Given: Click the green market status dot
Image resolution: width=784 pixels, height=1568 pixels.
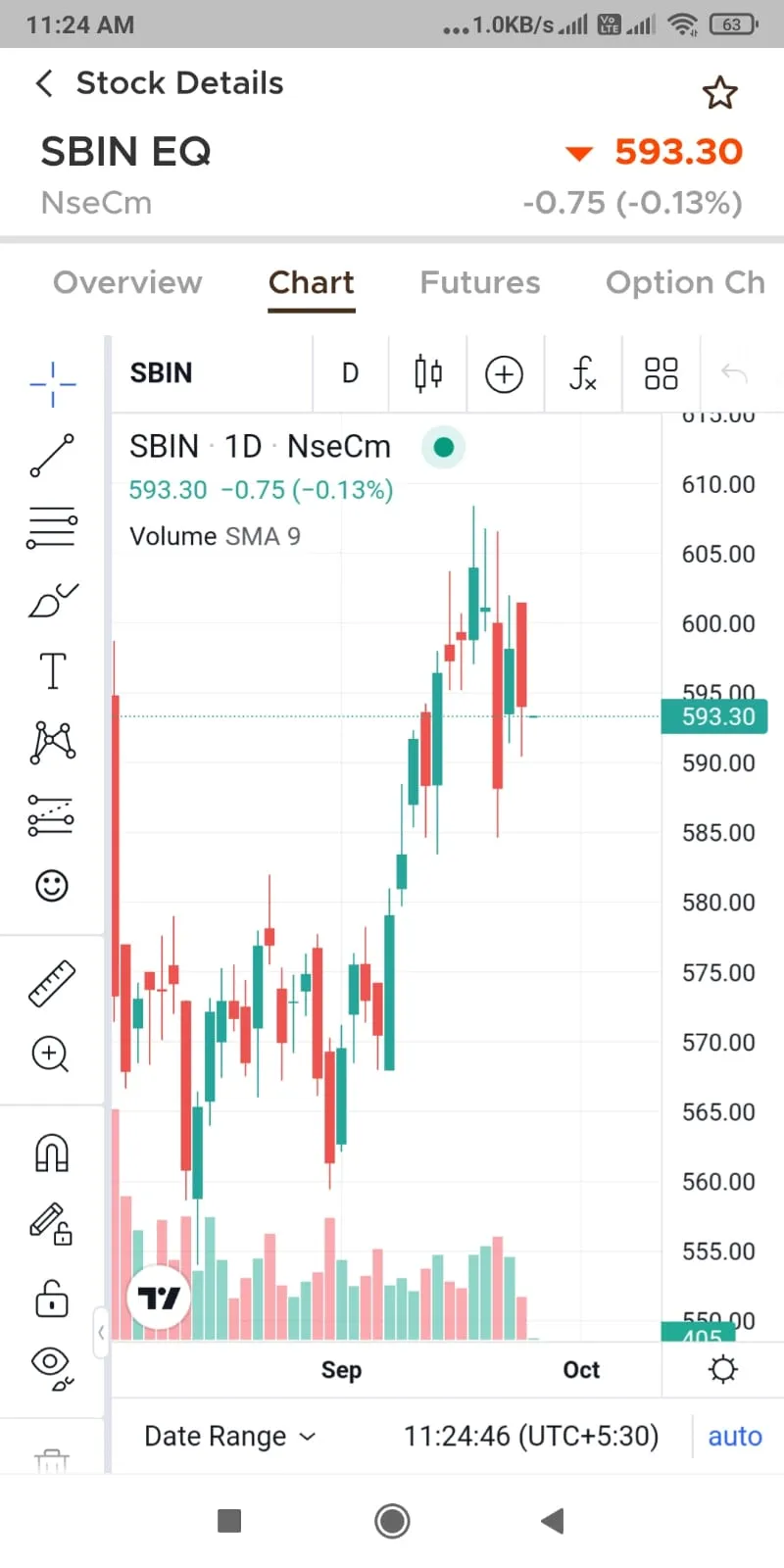Looking at the screenshot, I should pyautogui.click(x=443, y=447).
